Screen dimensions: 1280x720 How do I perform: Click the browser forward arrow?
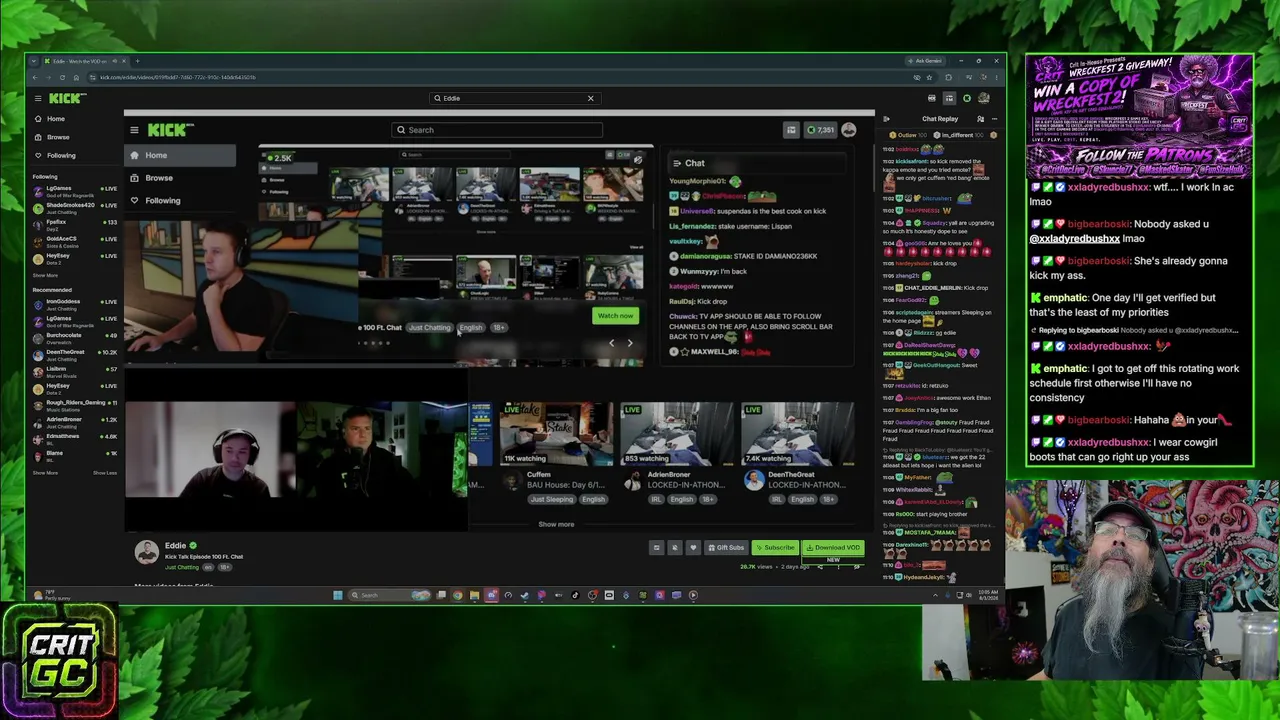[x=48, y=77]
